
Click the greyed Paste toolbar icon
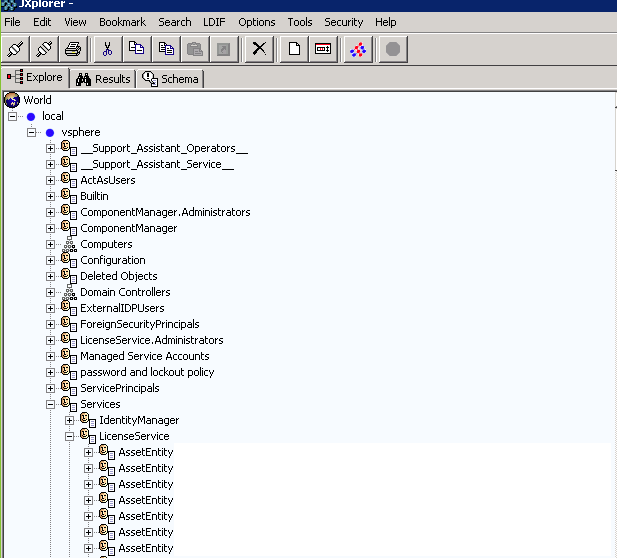(x=195, y=50)
